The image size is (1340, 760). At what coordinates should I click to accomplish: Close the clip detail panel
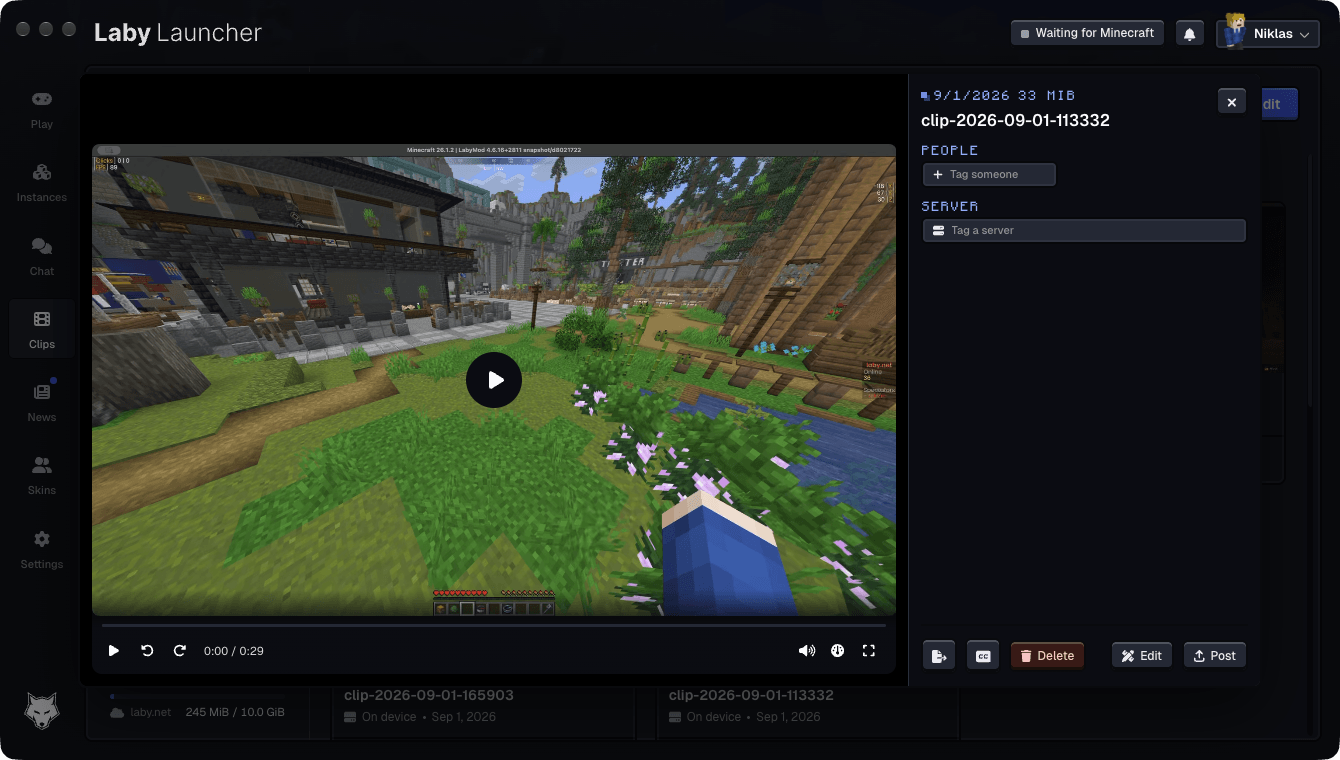pyautogui.click(x=1232, y=102)
